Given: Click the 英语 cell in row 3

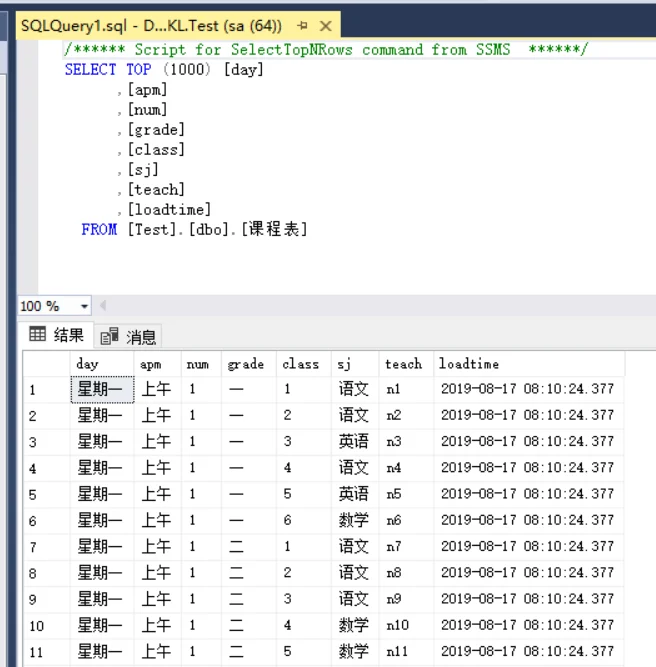Looking at the screenshot, I should coord(355,442).
